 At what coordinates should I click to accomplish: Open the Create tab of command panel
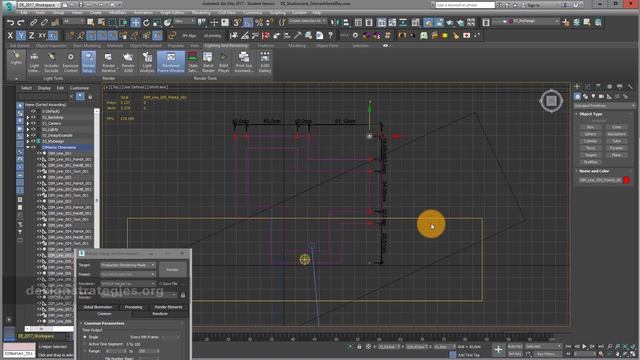(577, 87)
